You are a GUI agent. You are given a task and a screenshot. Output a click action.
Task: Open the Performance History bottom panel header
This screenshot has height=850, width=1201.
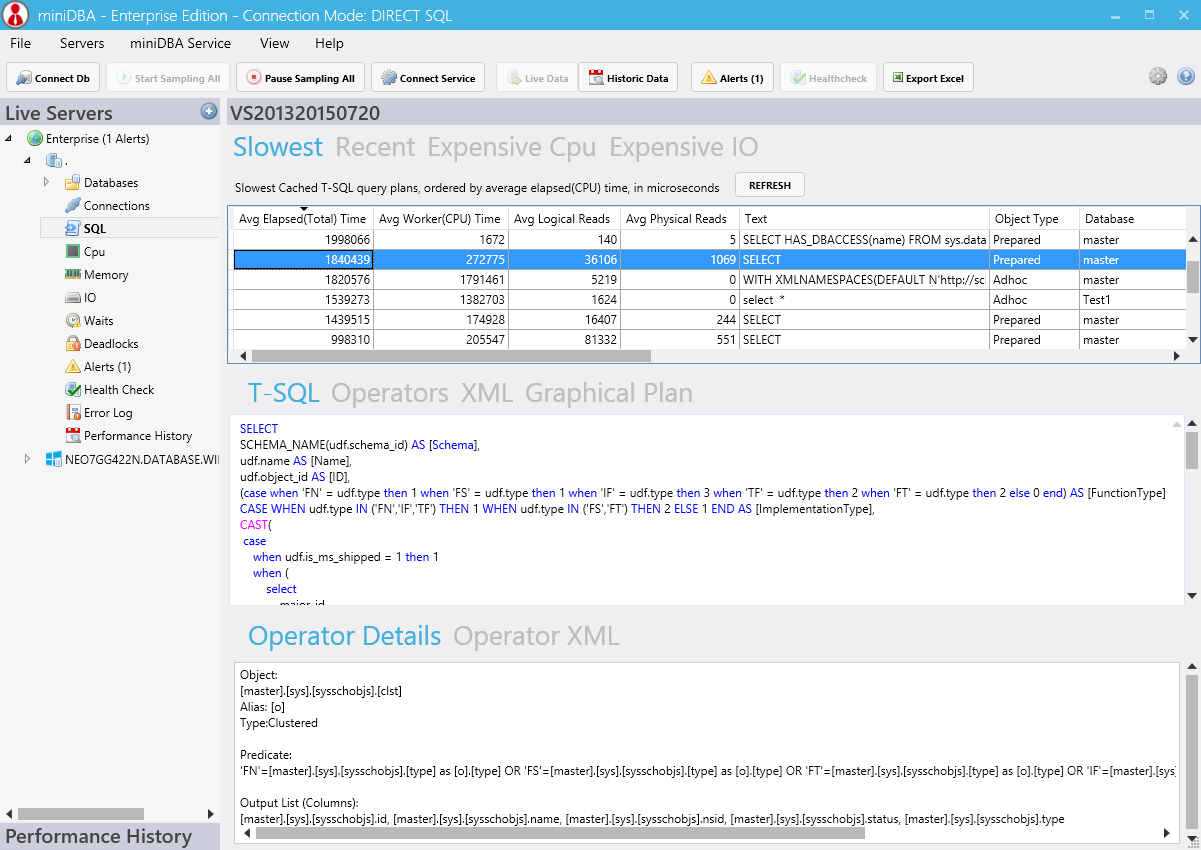pos(110,837)
